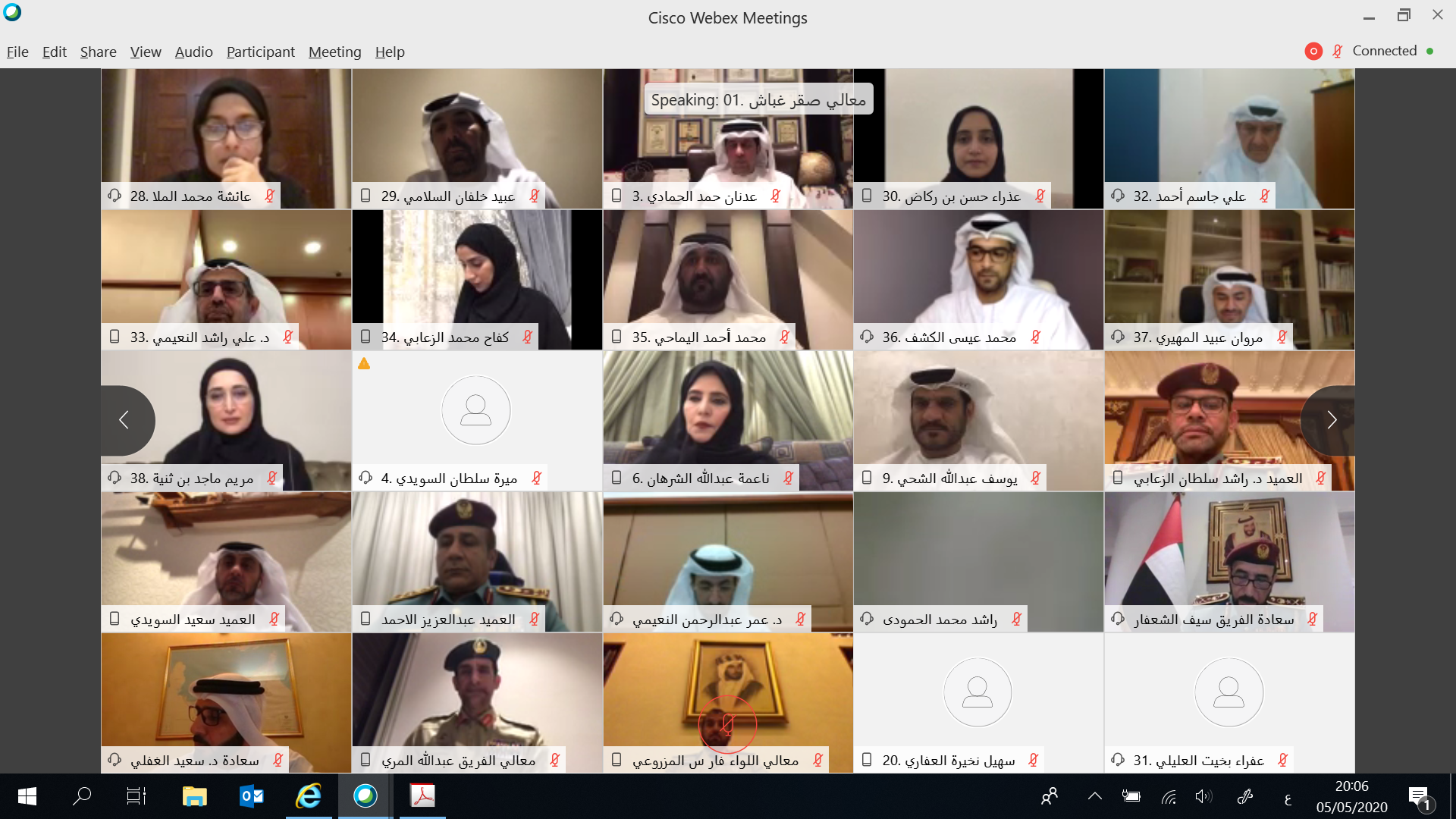The image size is (1456, 819).
Task: Click headset audio icon on participant 36 label
Action: tap(867, 337)
